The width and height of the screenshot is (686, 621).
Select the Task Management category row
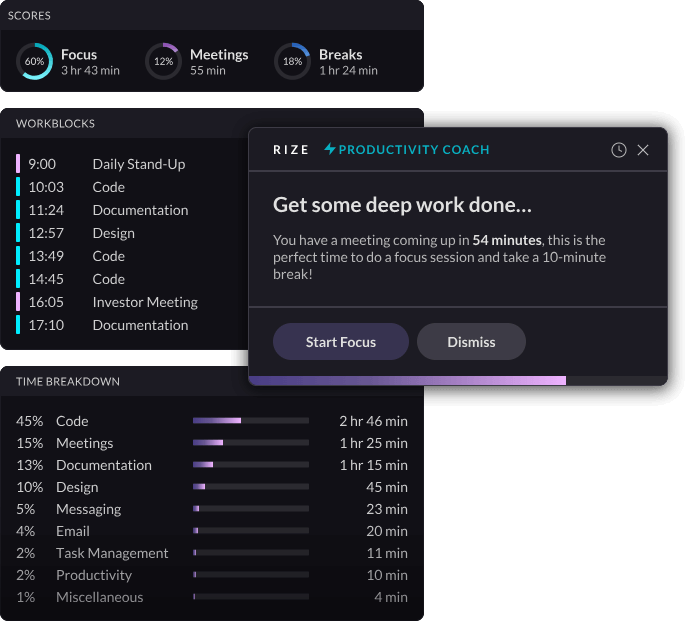pos(212,553)
